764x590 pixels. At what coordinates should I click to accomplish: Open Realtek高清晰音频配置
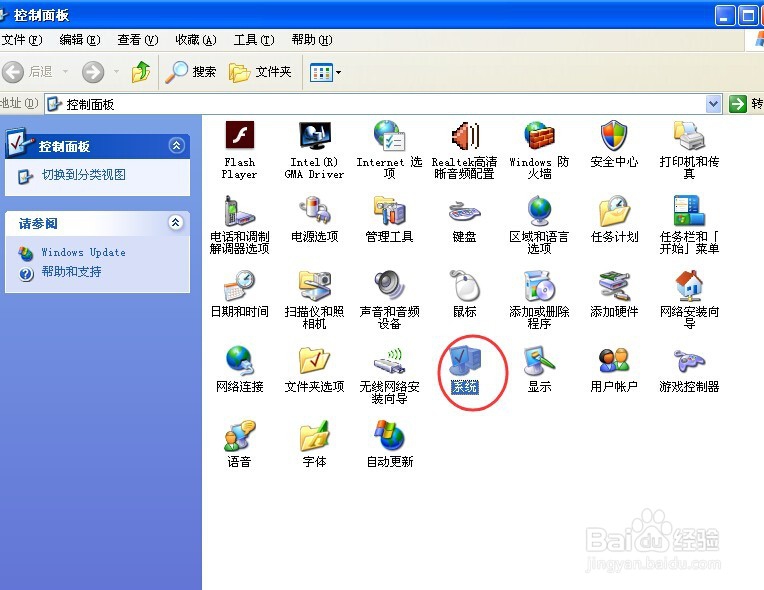coord(464,136)
